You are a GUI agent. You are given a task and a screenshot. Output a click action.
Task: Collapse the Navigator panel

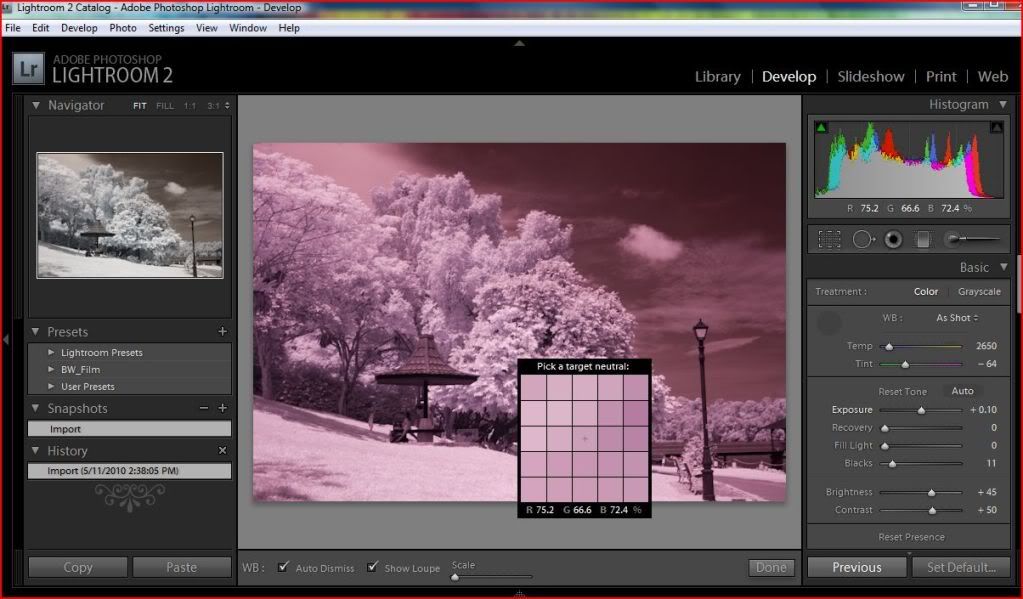36,105
